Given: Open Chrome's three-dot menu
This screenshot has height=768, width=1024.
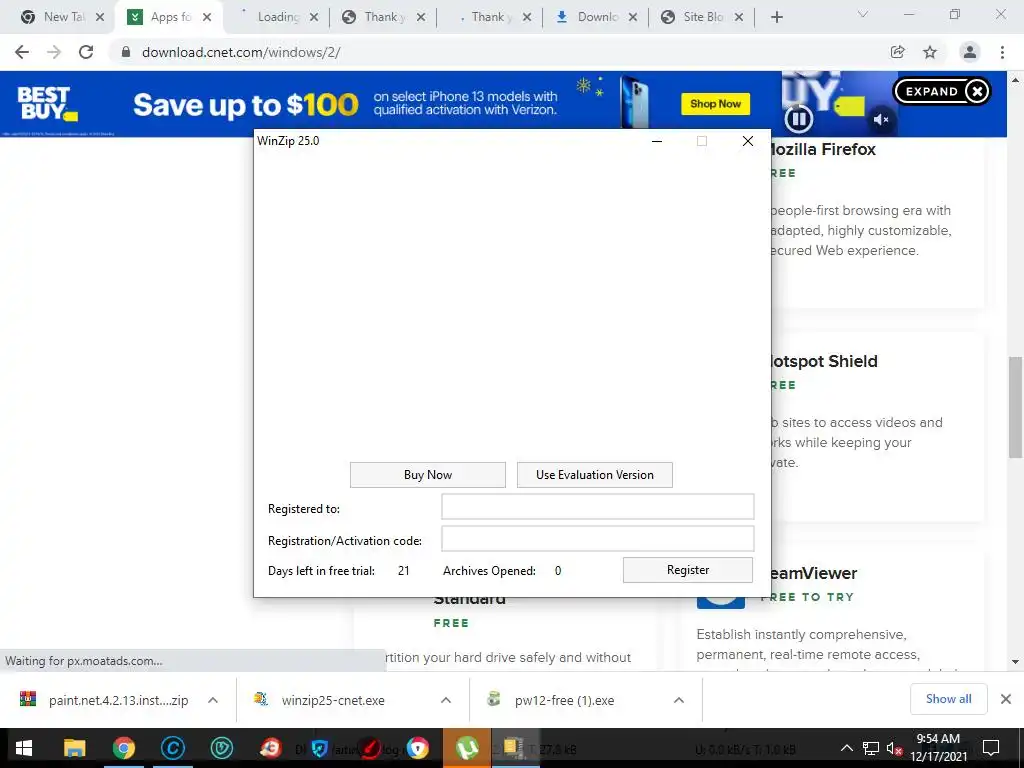Looking at the screenshot, I should click(x=1002, y=52).
